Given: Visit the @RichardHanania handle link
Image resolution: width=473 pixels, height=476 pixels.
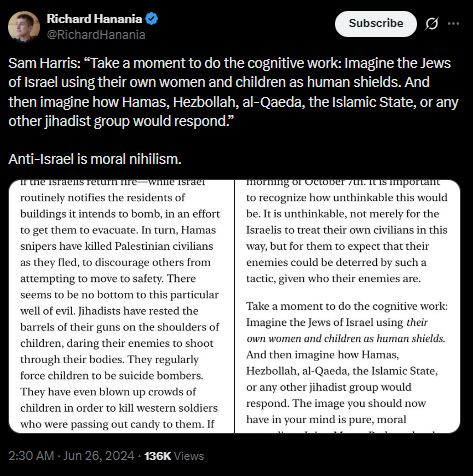Looking at the screenshot, I should tap(96, 35).
